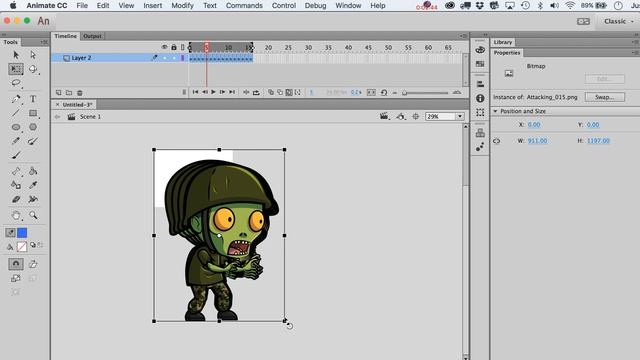The image size is (640, 360).
Task: Toggle show all layers as outlines
Action: tap(182, 47)
